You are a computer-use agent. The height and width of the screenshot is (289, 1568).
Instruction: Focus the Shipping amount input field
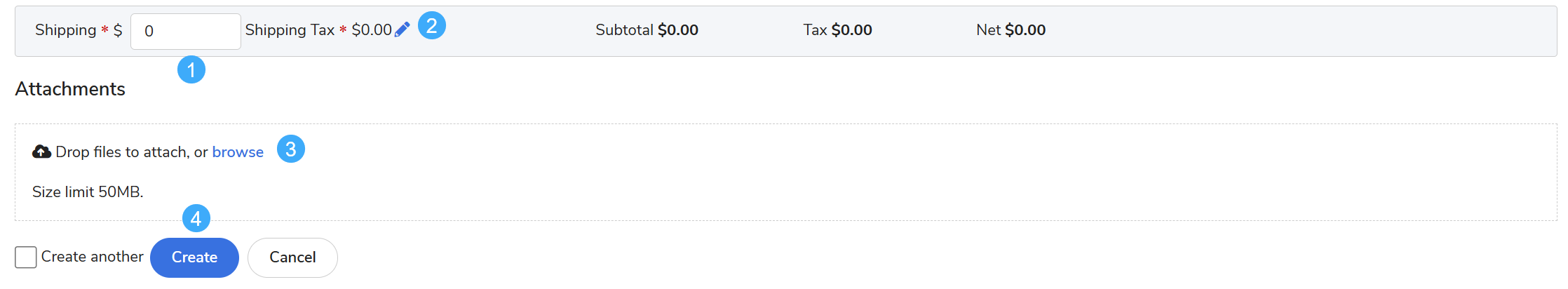[x=185, y=32]
